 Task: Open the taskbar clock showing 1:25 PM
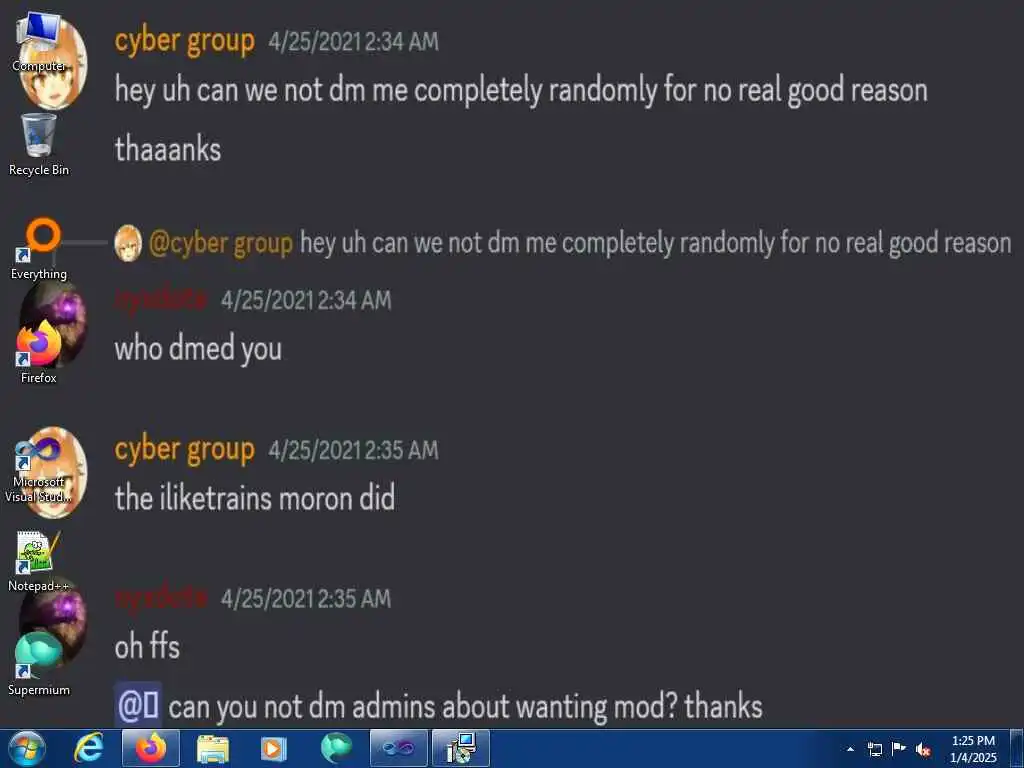pyautogui.click(x=973, y=749)
